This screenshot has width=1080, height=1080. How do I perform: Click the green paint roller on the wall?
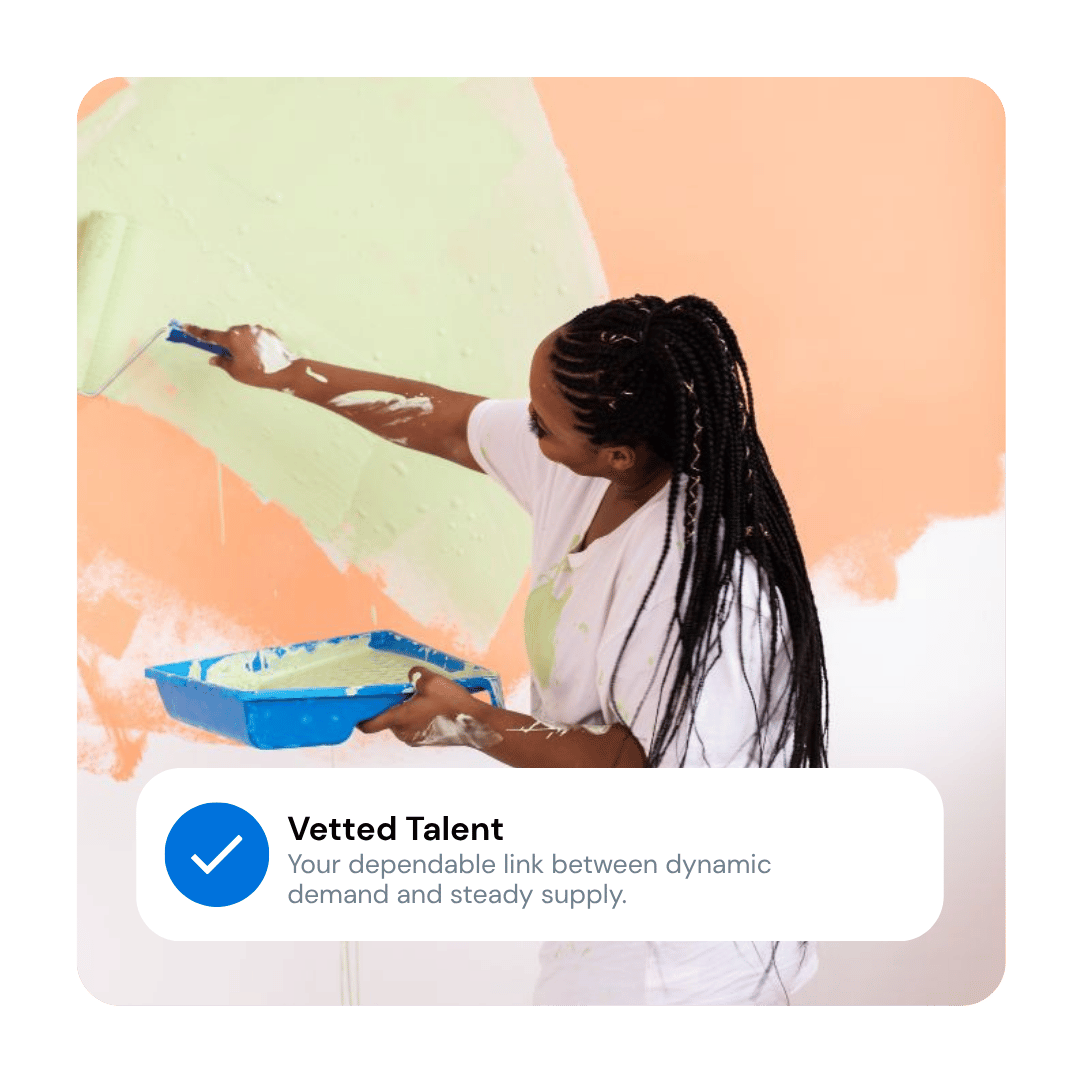click(101, 298)
